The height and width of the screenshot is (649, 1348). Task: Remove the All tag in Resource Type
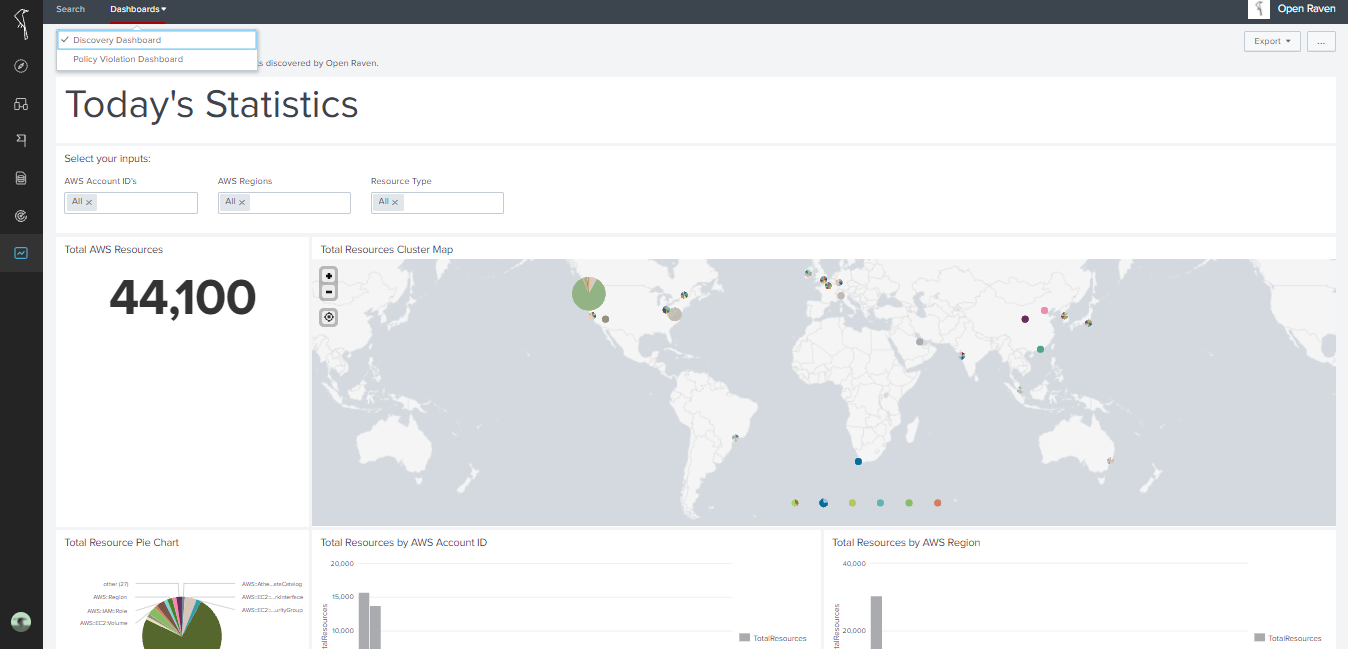tap(395, 202)
